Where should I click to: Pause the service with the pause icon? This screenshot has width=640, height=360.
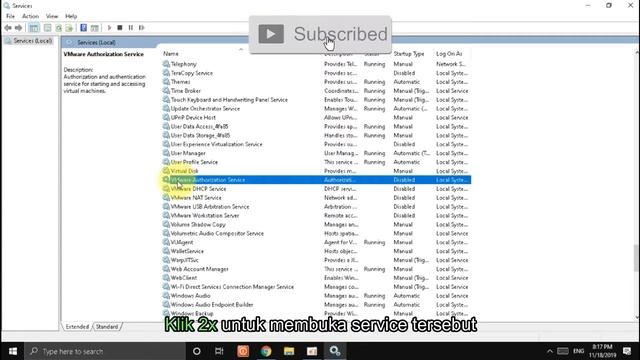[131, 28]
